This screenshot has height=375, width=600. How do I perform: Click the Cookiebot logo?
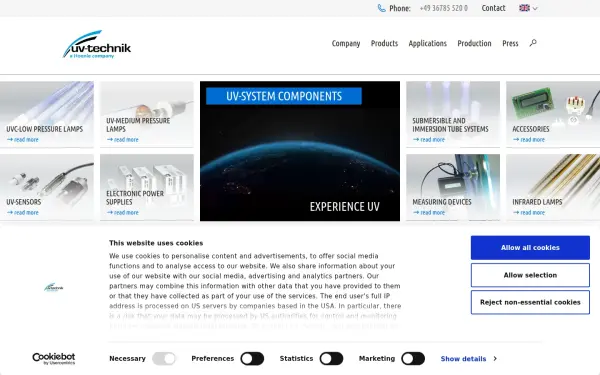point(54,359)
